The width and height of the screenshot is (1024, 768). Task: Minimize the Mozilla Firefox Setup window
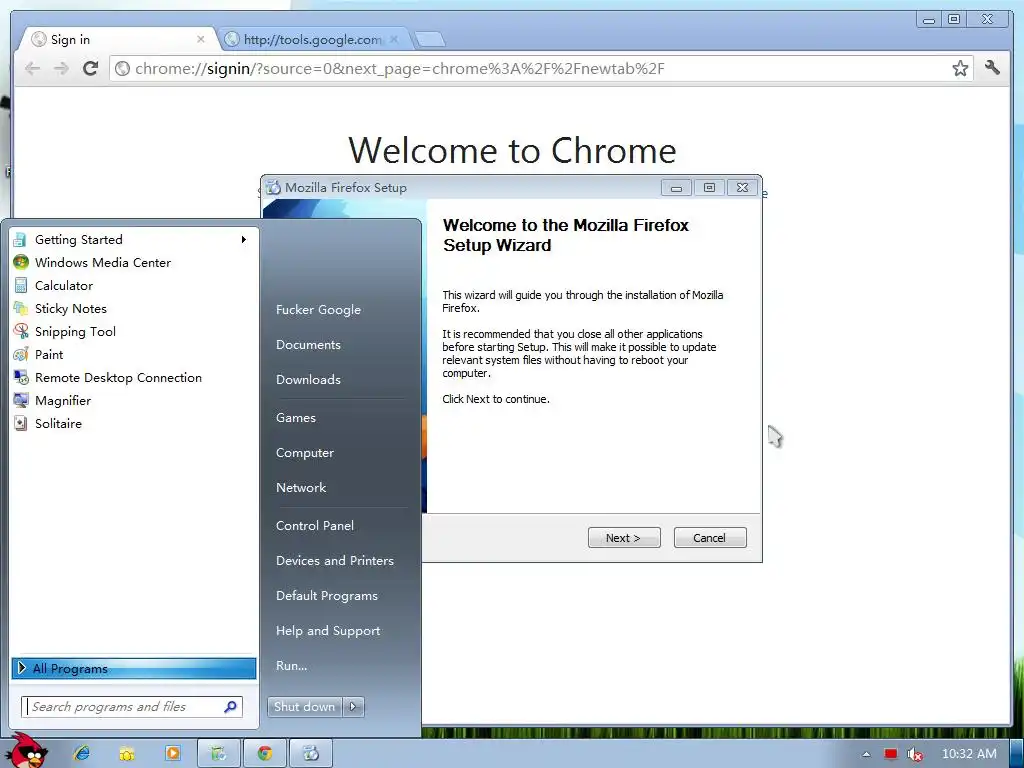[677, 188]
